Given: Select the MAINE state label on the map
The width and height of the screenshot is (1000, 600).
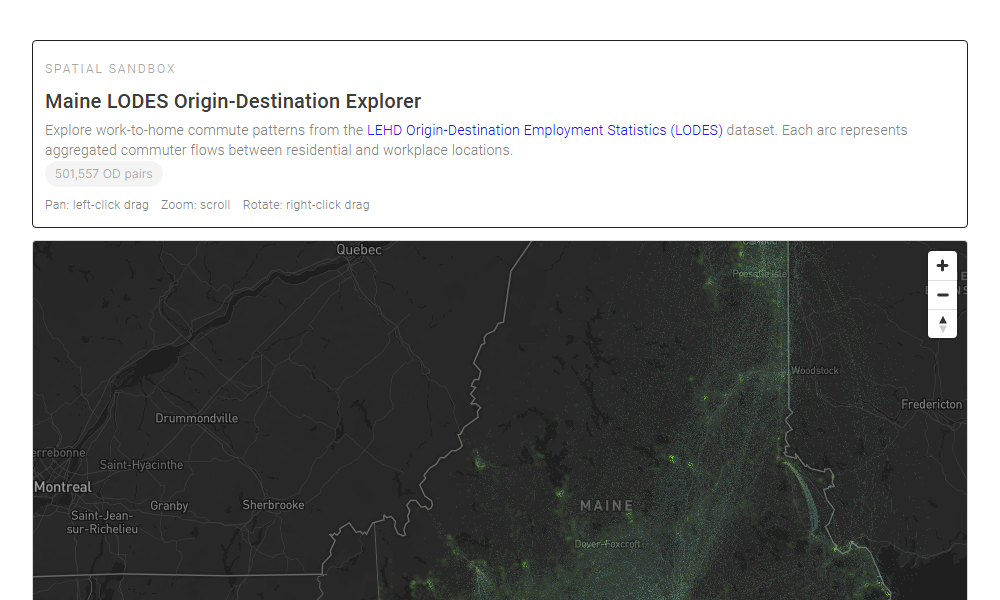Looking at the screenshot, I should coord(605,505).
